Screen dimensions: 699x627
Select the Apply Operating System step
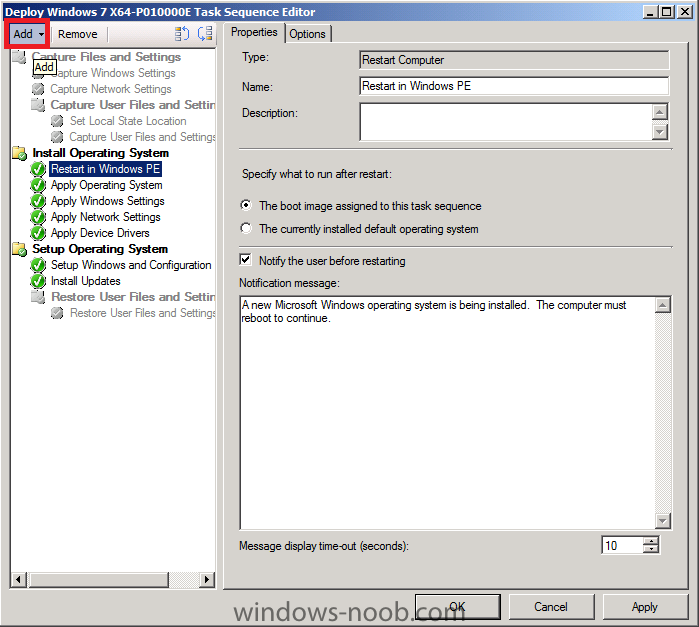click(107, 185)
